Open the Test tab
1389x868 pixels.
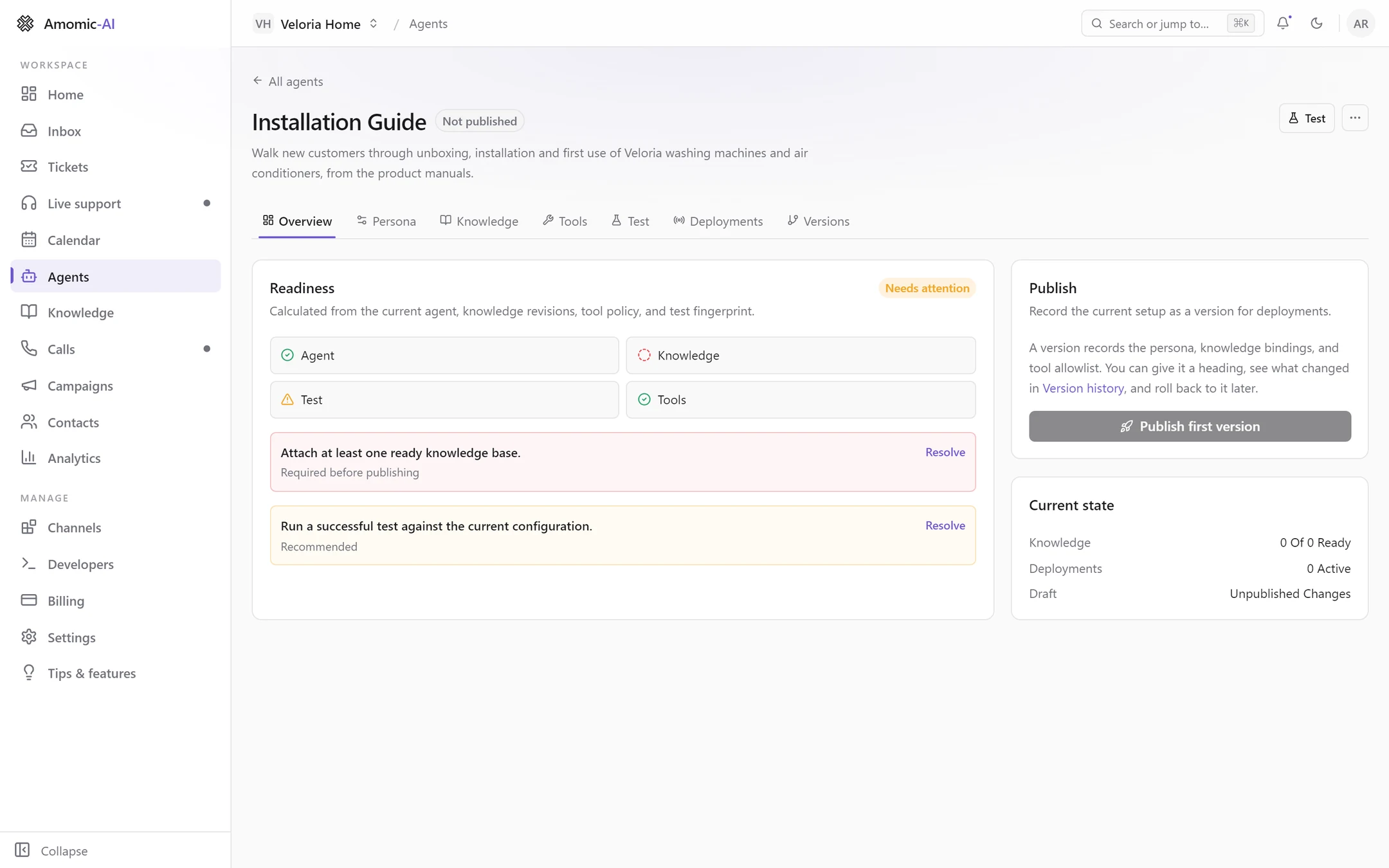point(630,221)
